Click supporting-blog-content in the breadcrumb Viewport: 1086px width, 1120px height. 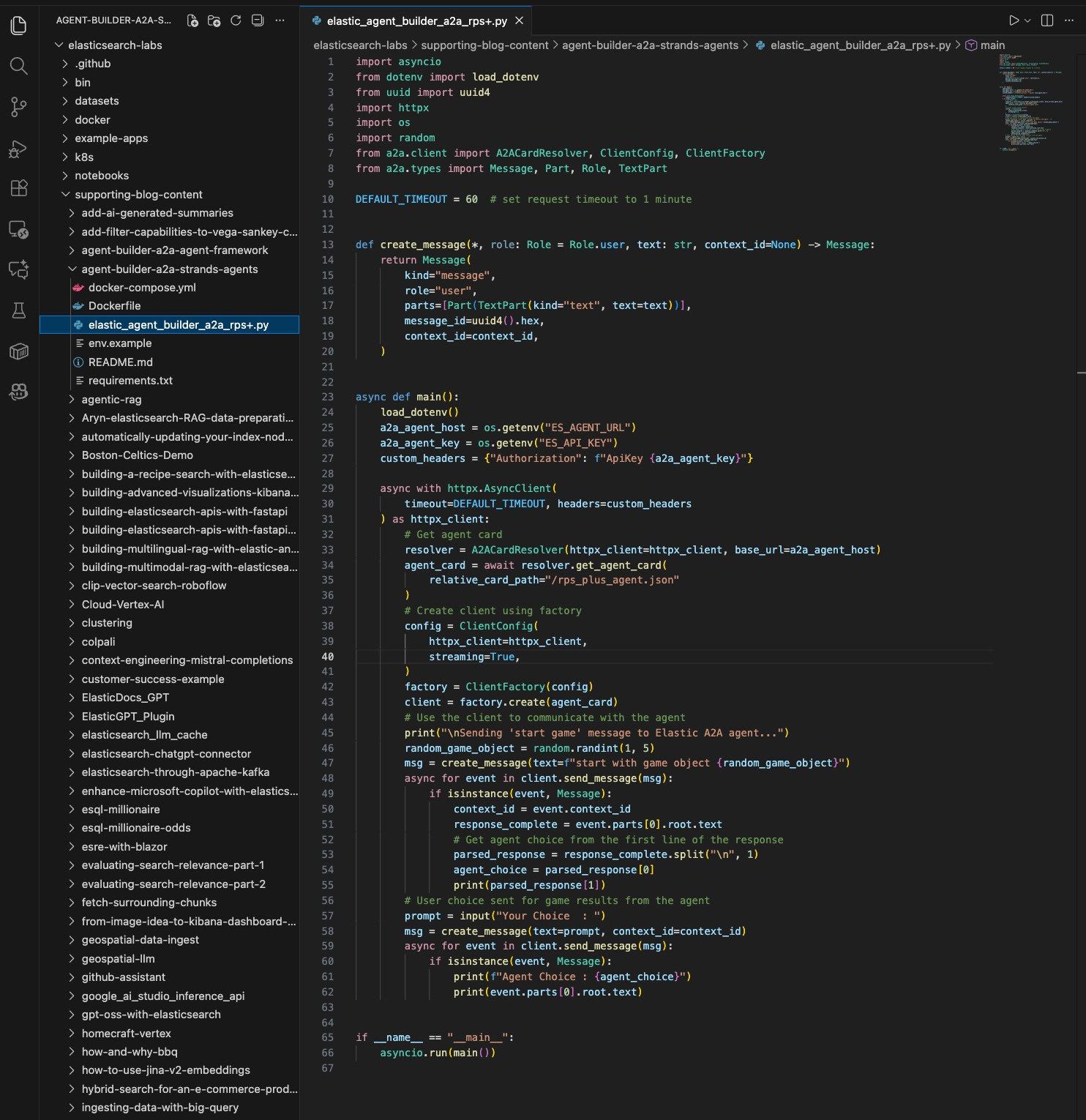[x=484, y=45]
